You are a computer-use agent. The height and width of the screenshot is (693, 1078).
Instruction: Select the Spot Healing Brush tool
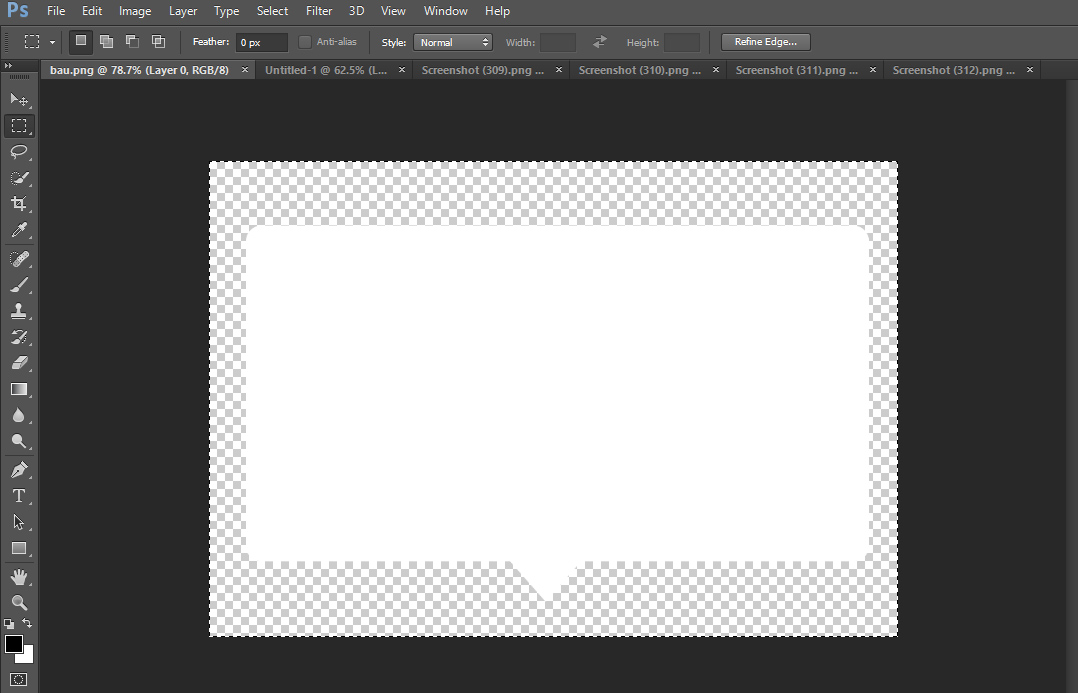(x=19, y=258)
